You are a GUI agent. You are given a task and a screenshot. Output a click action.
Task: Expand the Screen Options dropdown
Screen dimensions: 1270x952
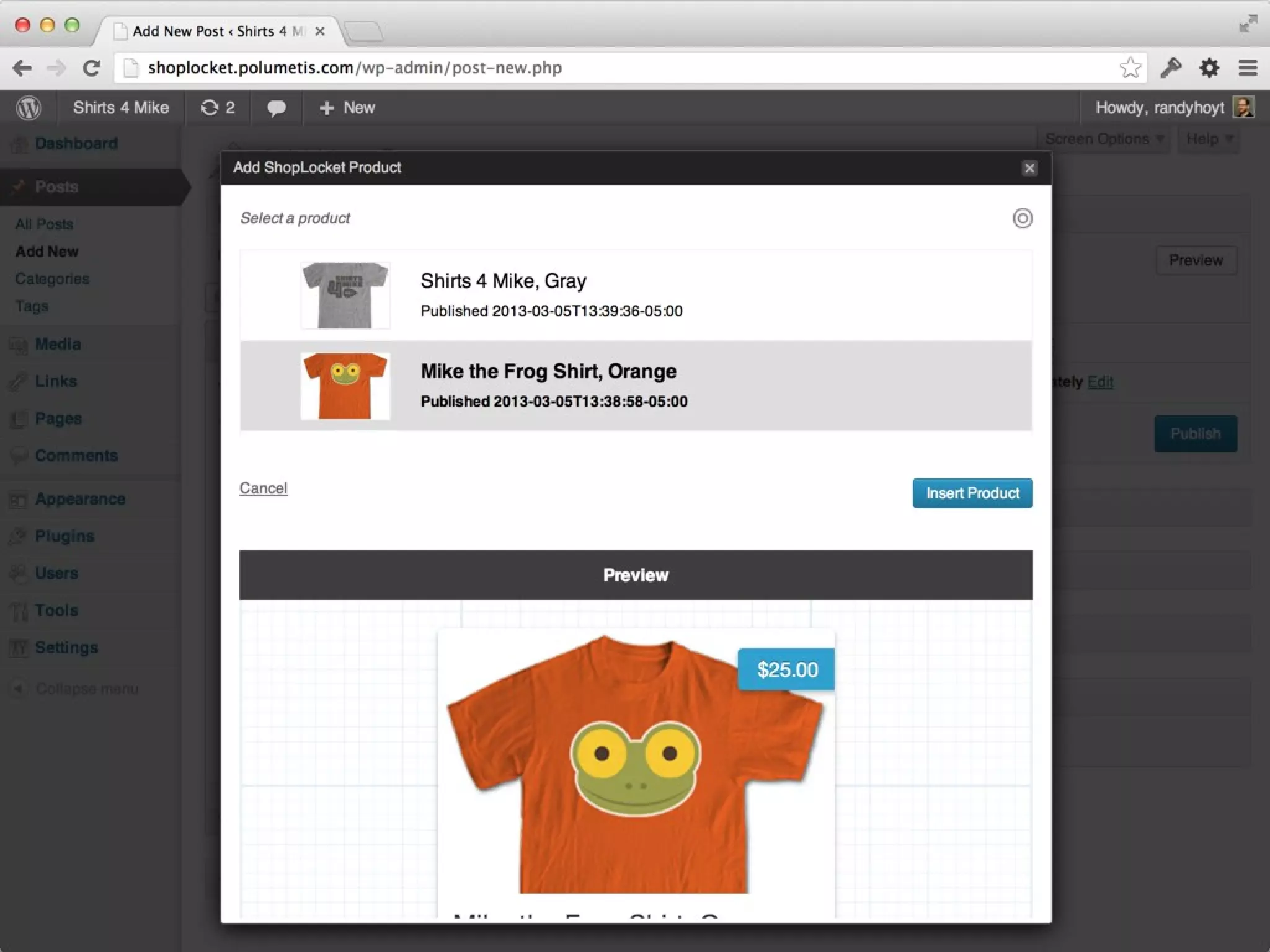1103,139
